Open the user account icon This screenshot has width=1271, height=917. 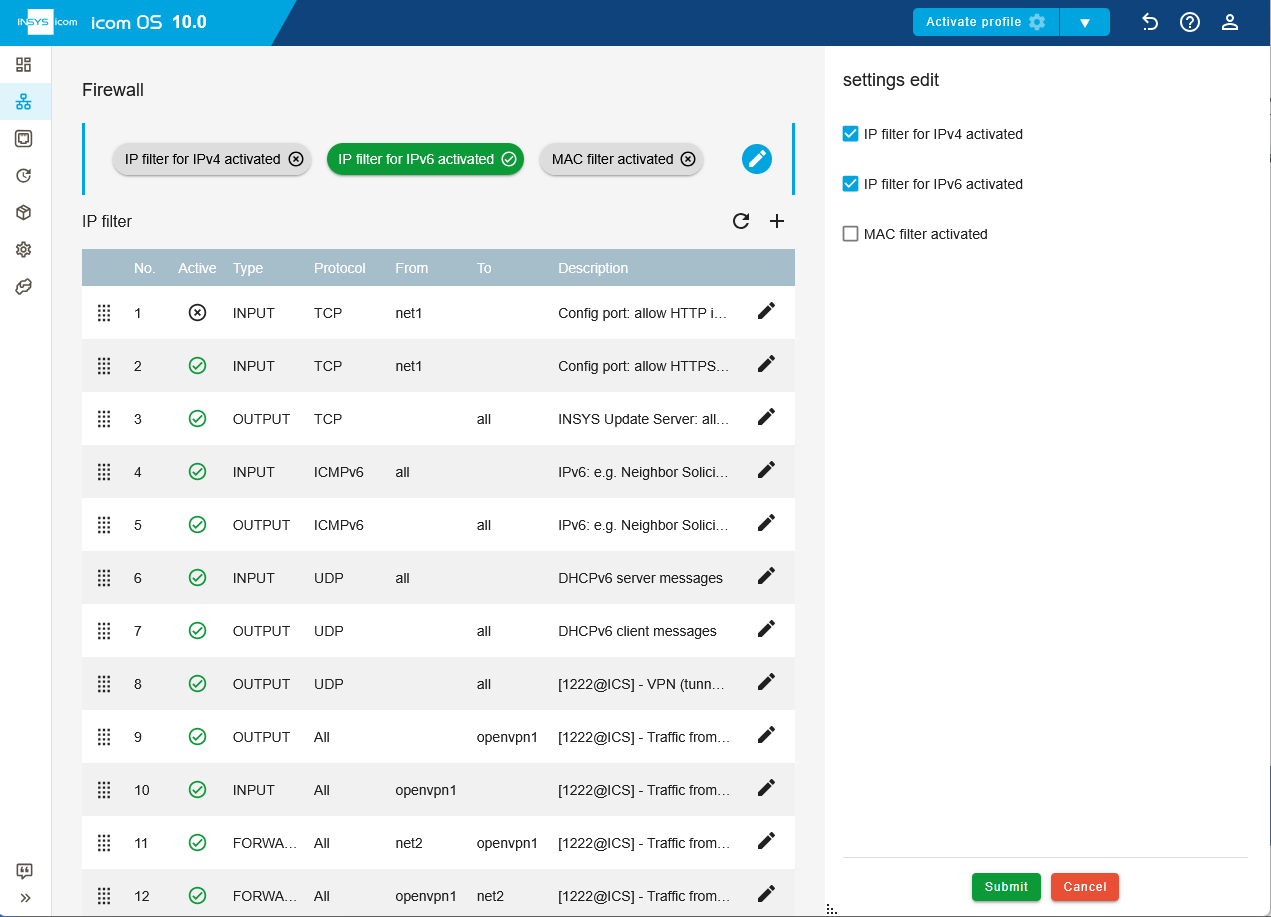pos(1230,22)
